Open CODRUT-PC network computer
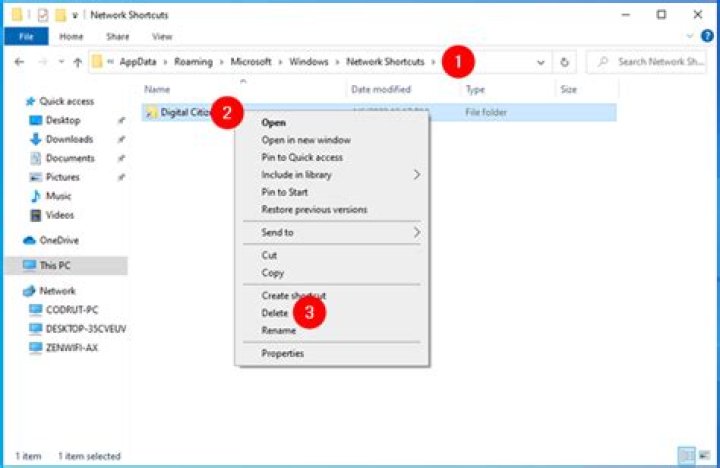Screen dimensions: 720x468 [x=71, y=310]
